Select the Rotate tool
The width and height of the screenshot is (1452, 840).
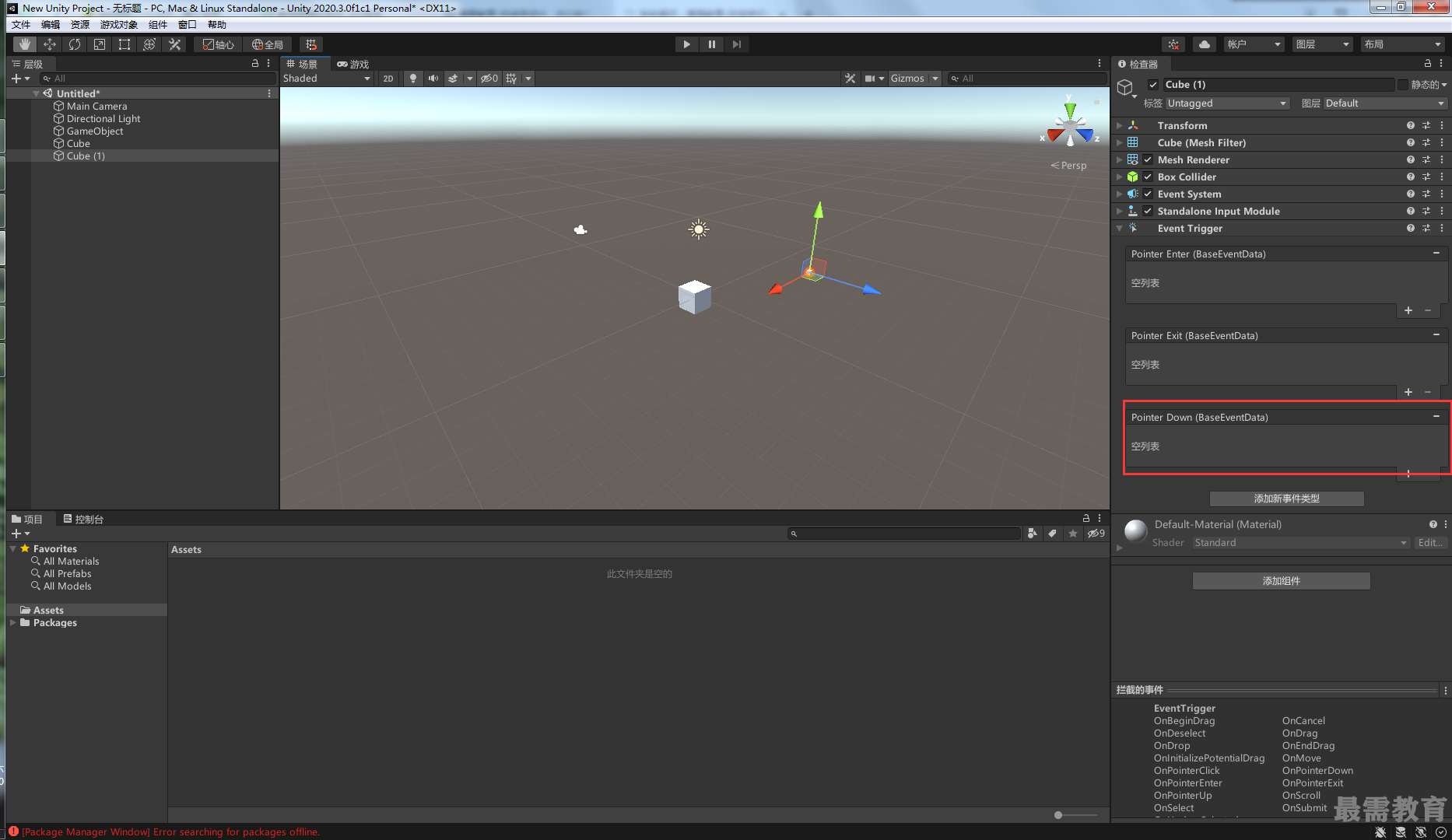[75, 44]
